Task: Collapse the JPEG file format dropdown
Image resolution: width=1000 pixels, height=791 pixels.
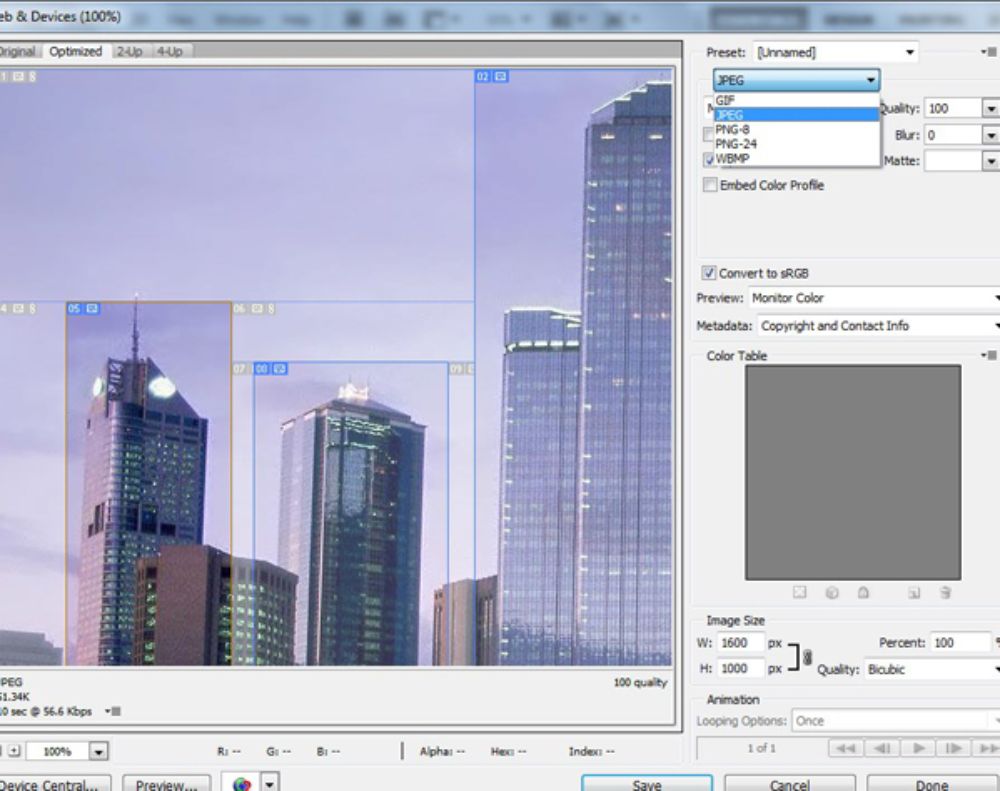Action: 797,80
